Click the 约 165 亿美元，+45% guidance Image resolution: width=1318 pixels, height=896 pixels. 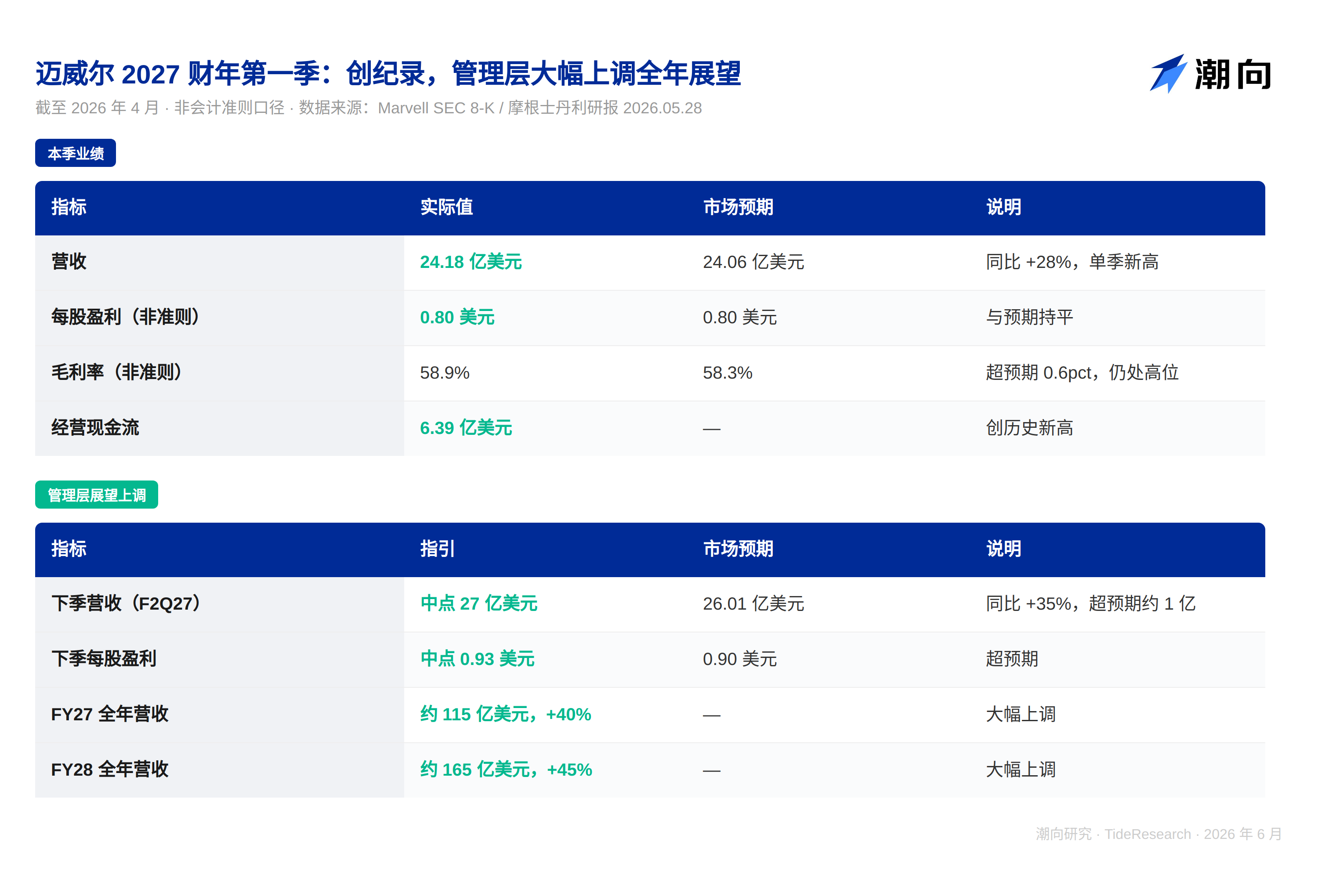point(507,770)
